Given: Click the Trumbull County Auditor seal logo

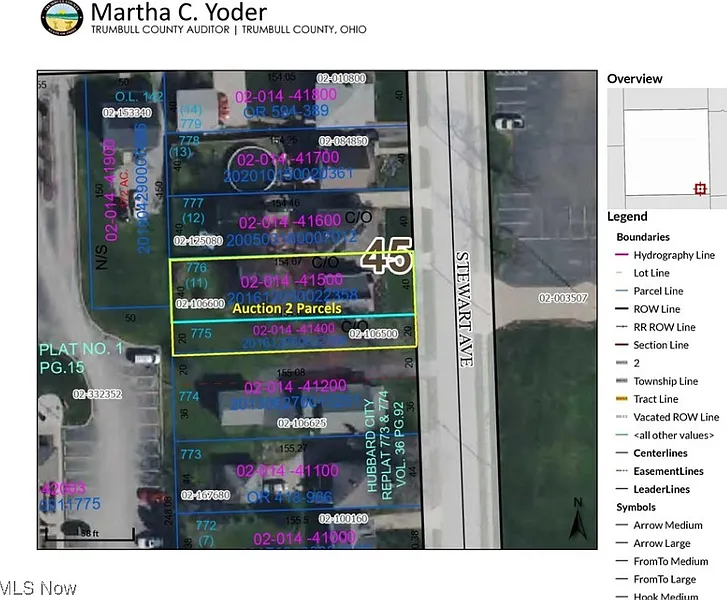Looking at the screenshot, I should (x=62, y=19).
